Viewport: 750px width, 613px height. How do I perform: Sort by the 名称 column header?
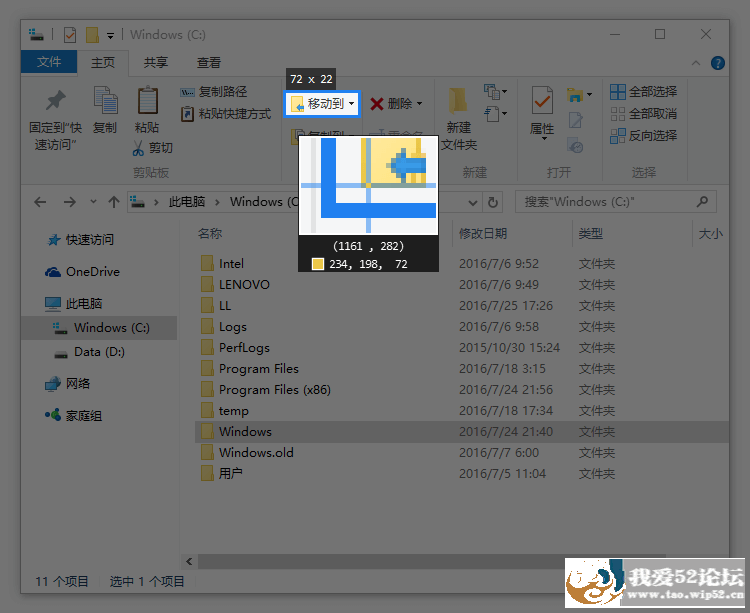click(210, 233)
